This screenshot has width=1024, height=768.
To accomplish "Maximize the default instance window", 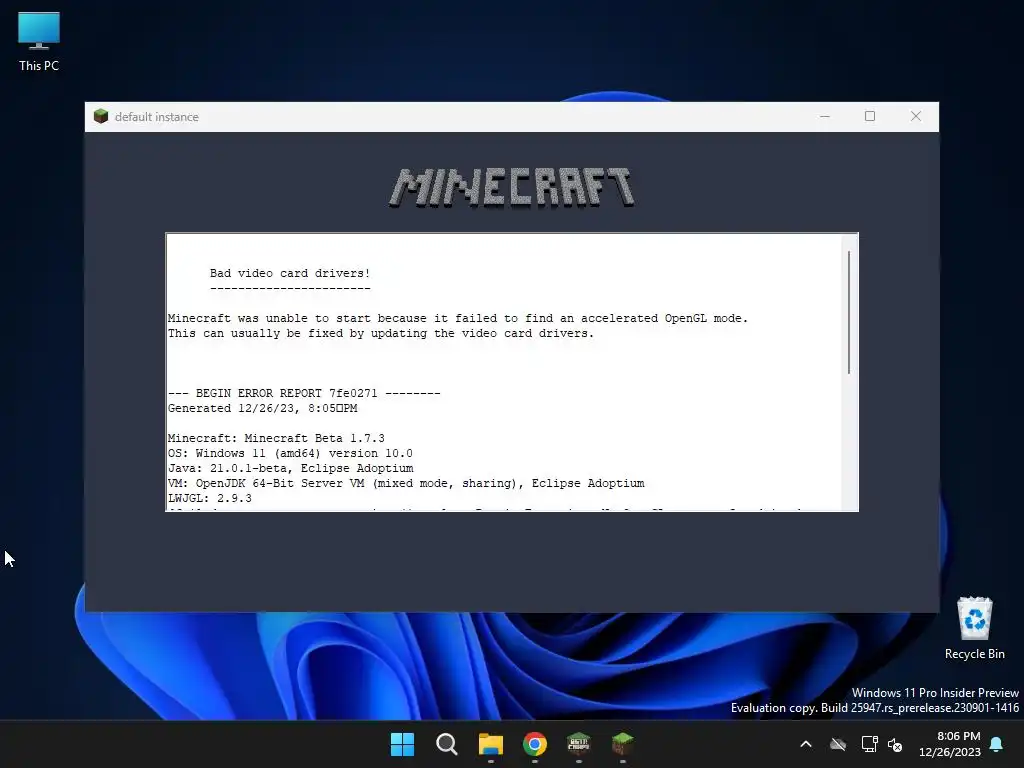I will (x=870, y=116).
